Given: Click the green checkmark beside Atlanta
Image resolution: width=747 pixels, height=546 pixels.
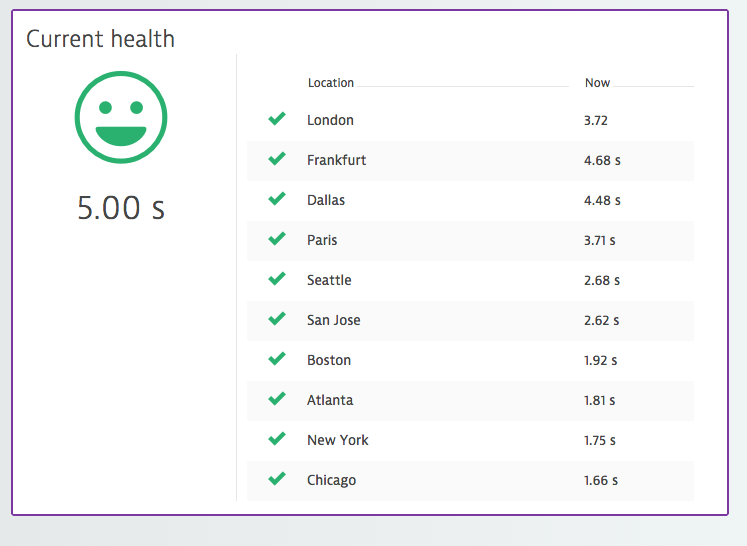Looking at the screenshot, I should [x=277, y=398].
